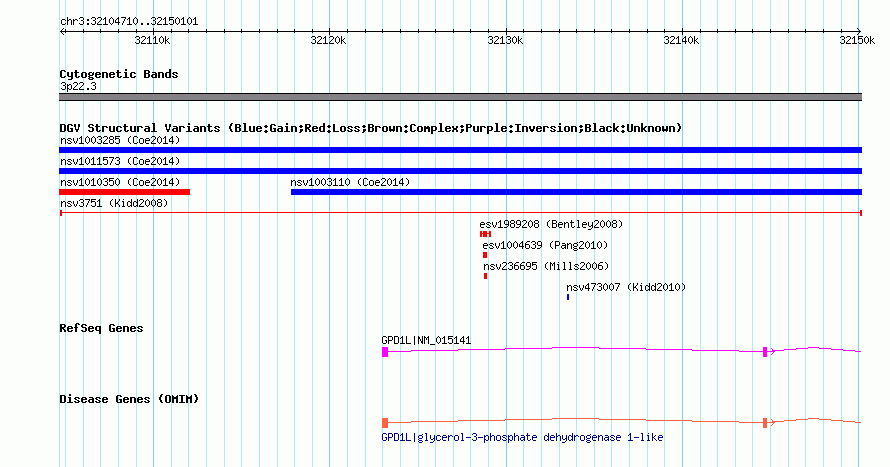Open the nsv1010350 (Coe2014) label

coord(120,182)
